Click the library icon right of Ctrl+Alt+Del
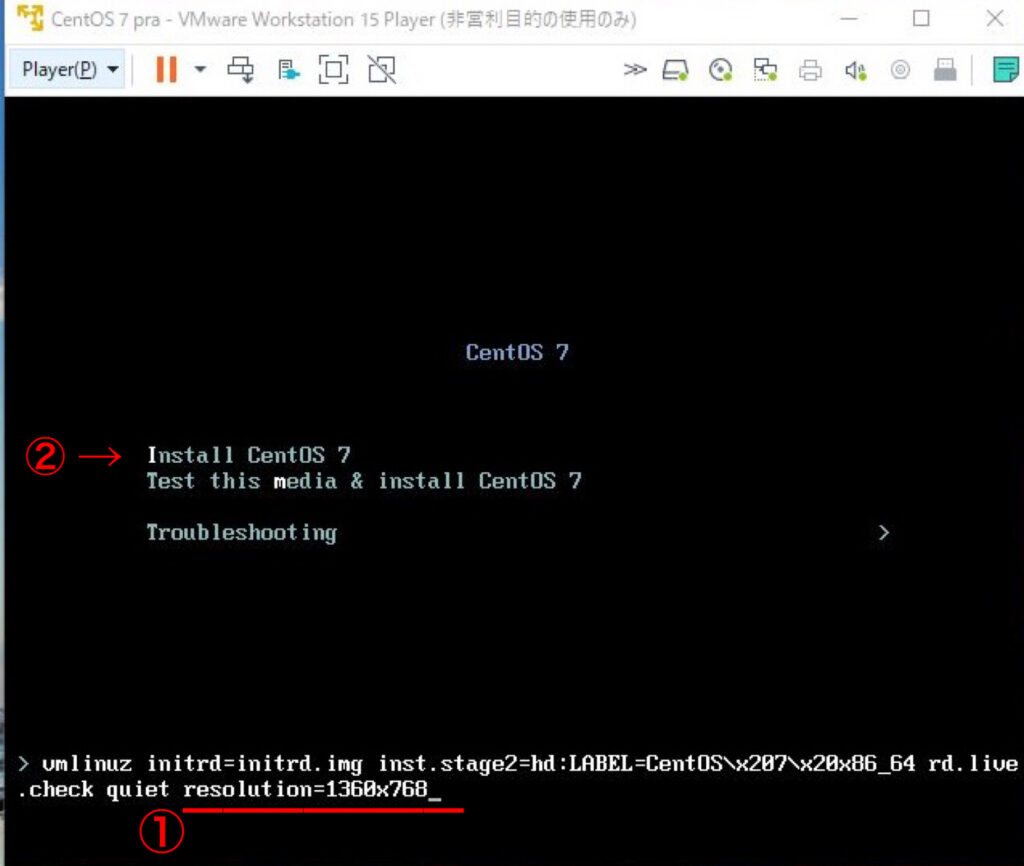1024x866 pixels. coord(288,70)
